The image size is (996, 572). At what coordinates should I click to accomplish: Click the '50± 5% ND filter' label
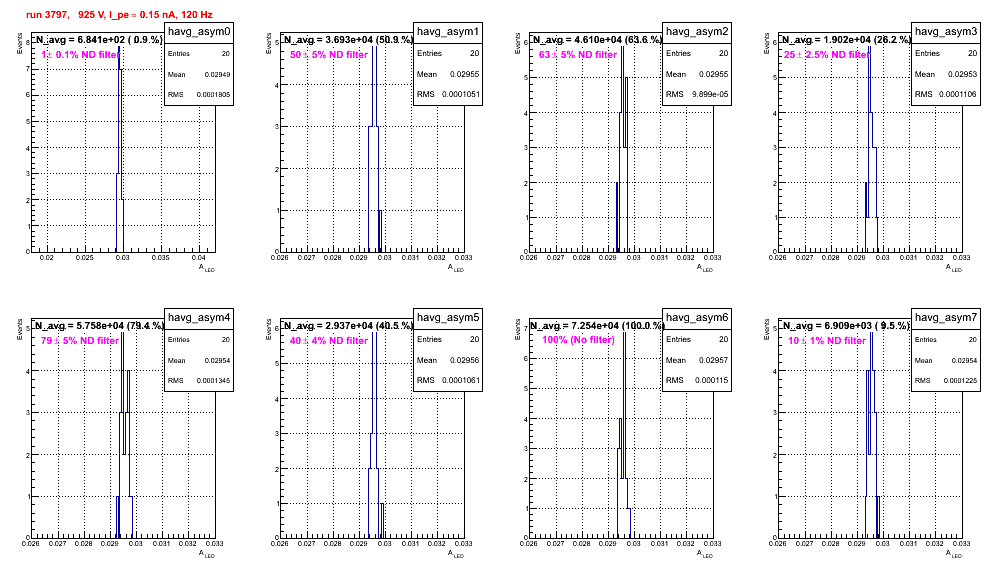click(x=329, y=55)
